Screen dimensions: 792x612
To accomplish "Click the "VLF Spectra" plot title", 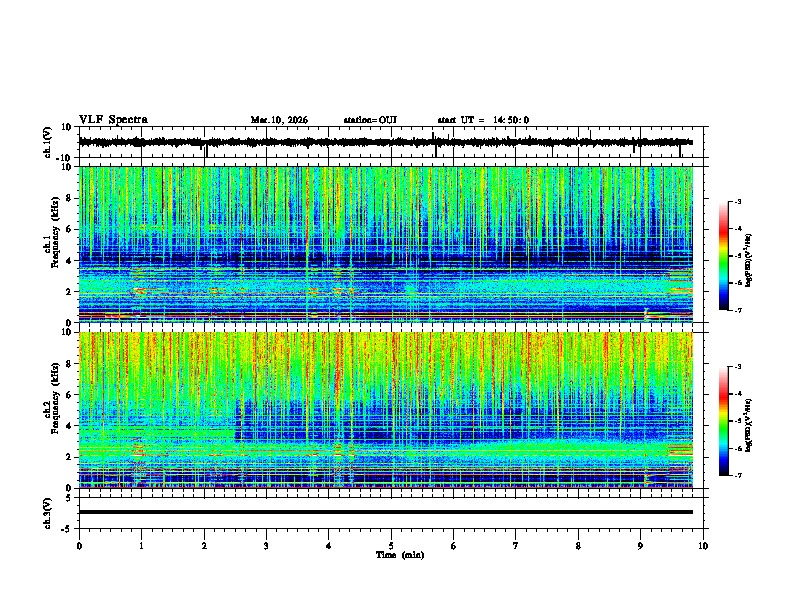I will [113, 120].
